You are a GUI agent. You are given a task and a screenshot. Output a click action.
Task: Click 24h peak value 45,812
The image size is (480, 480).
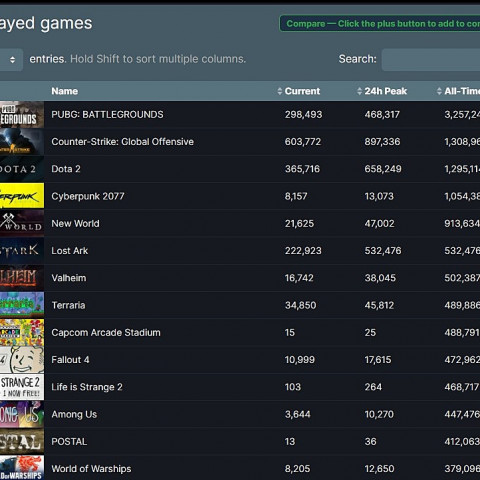[x=379, y=305]
